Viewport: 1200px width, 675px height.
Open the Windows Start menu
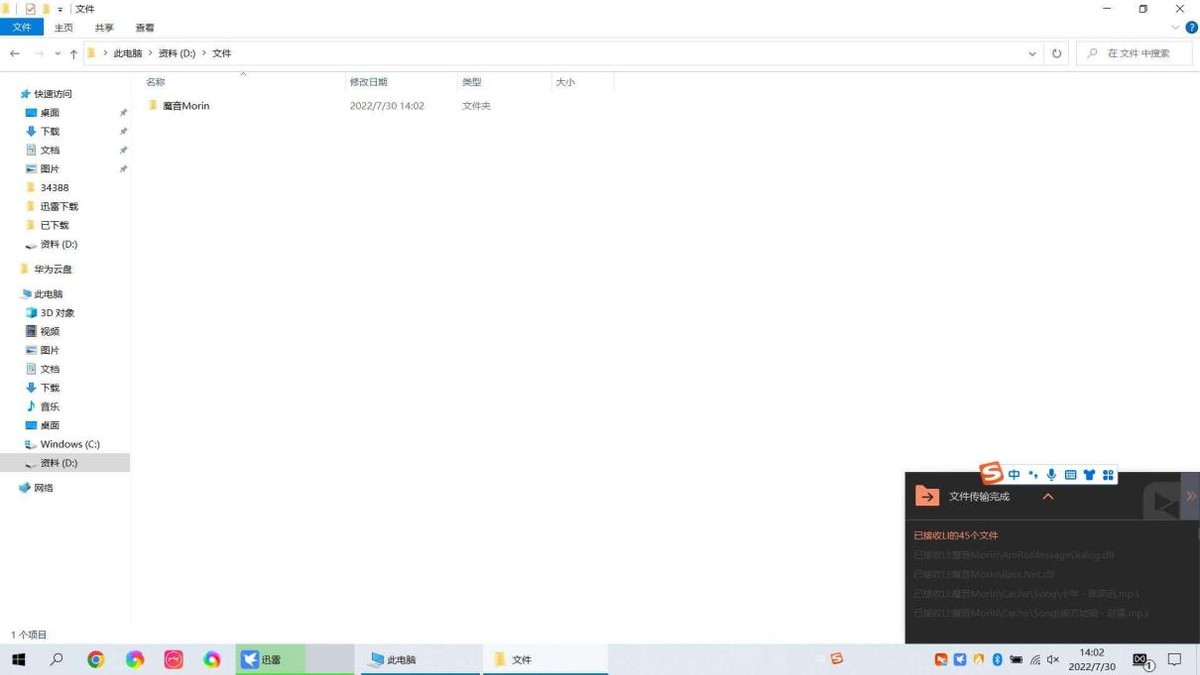click(x=18, y=659)
